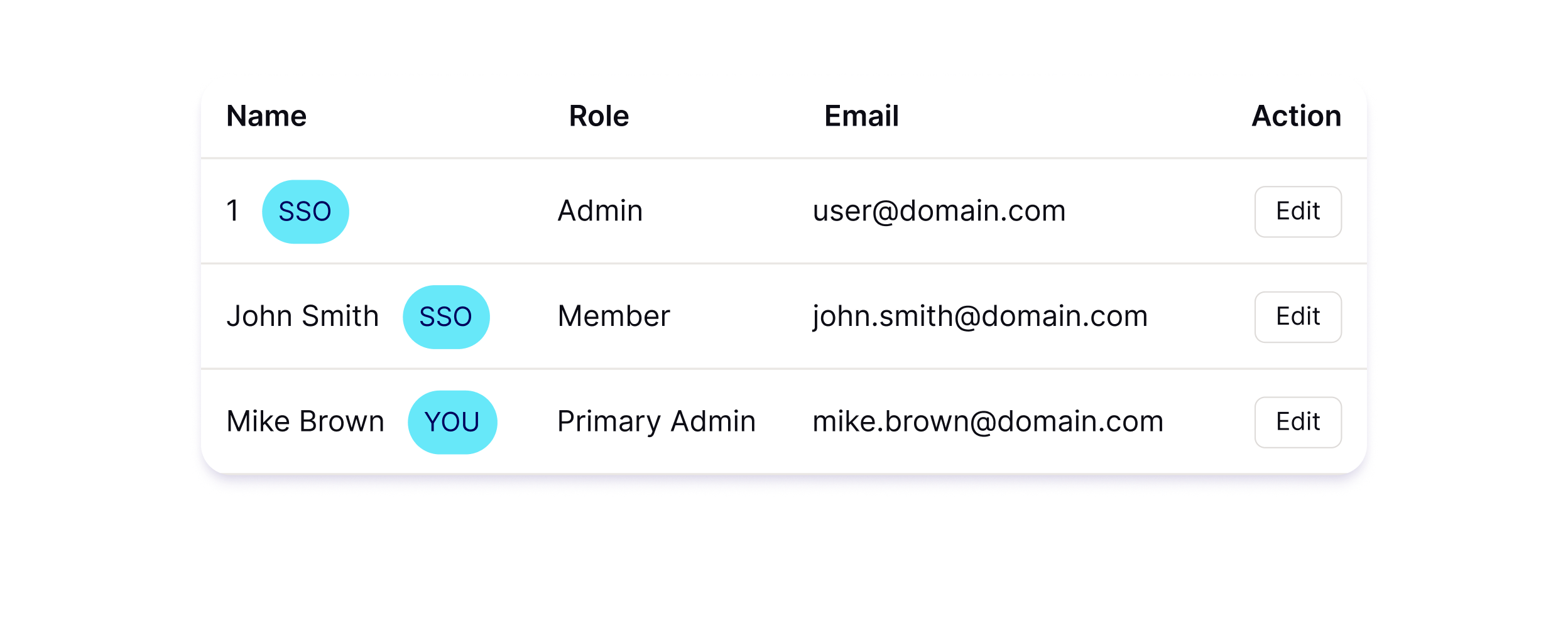Click the Role column header
1568x628 pixels.
(x=599, y=116)
